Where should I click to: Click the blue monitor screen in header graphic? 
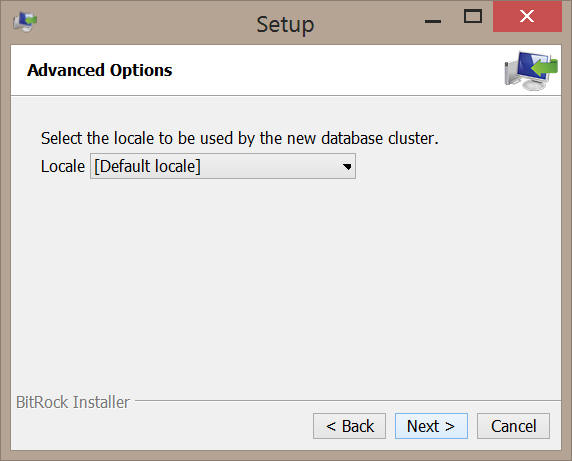coord(532,65)
